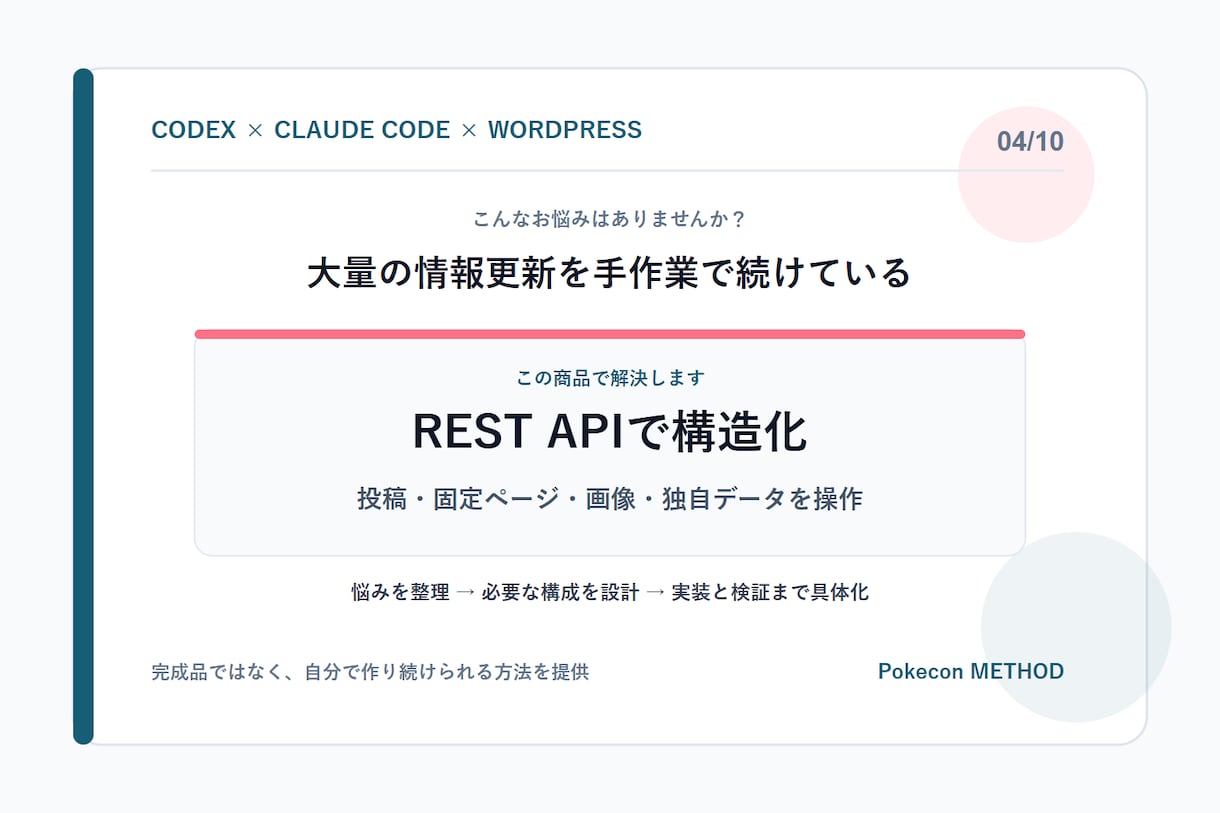Click the step line starting with '悩みを整理'
Viewport: 1220px width, 813px height.
[x=610, y=592]
